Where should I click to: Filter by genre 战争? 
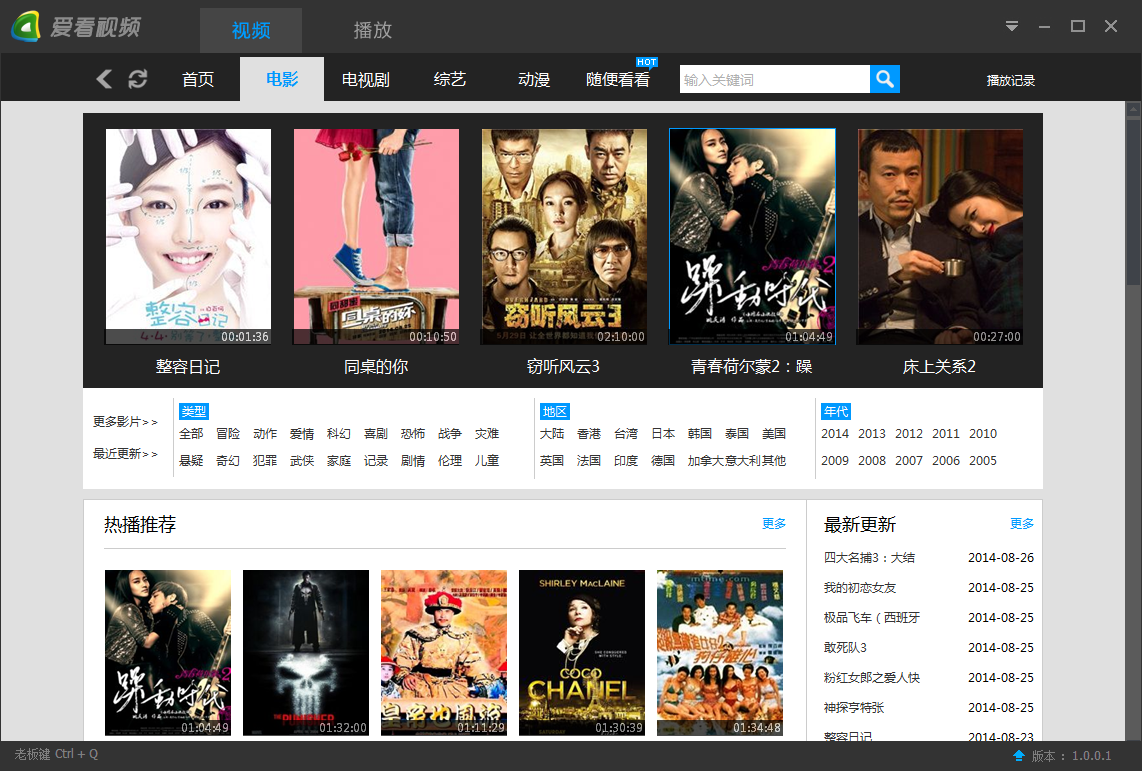[449, 433]
